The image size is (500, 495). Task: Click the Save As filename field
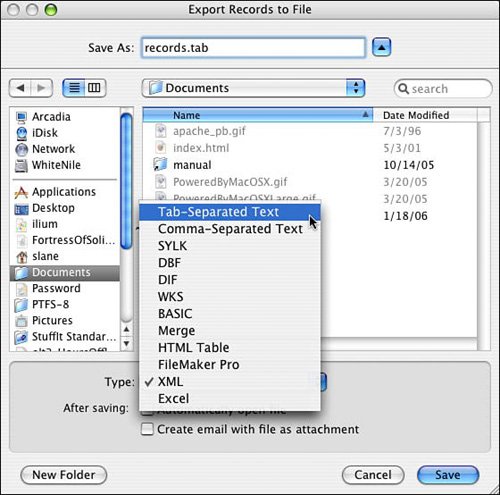click(253, 48)
